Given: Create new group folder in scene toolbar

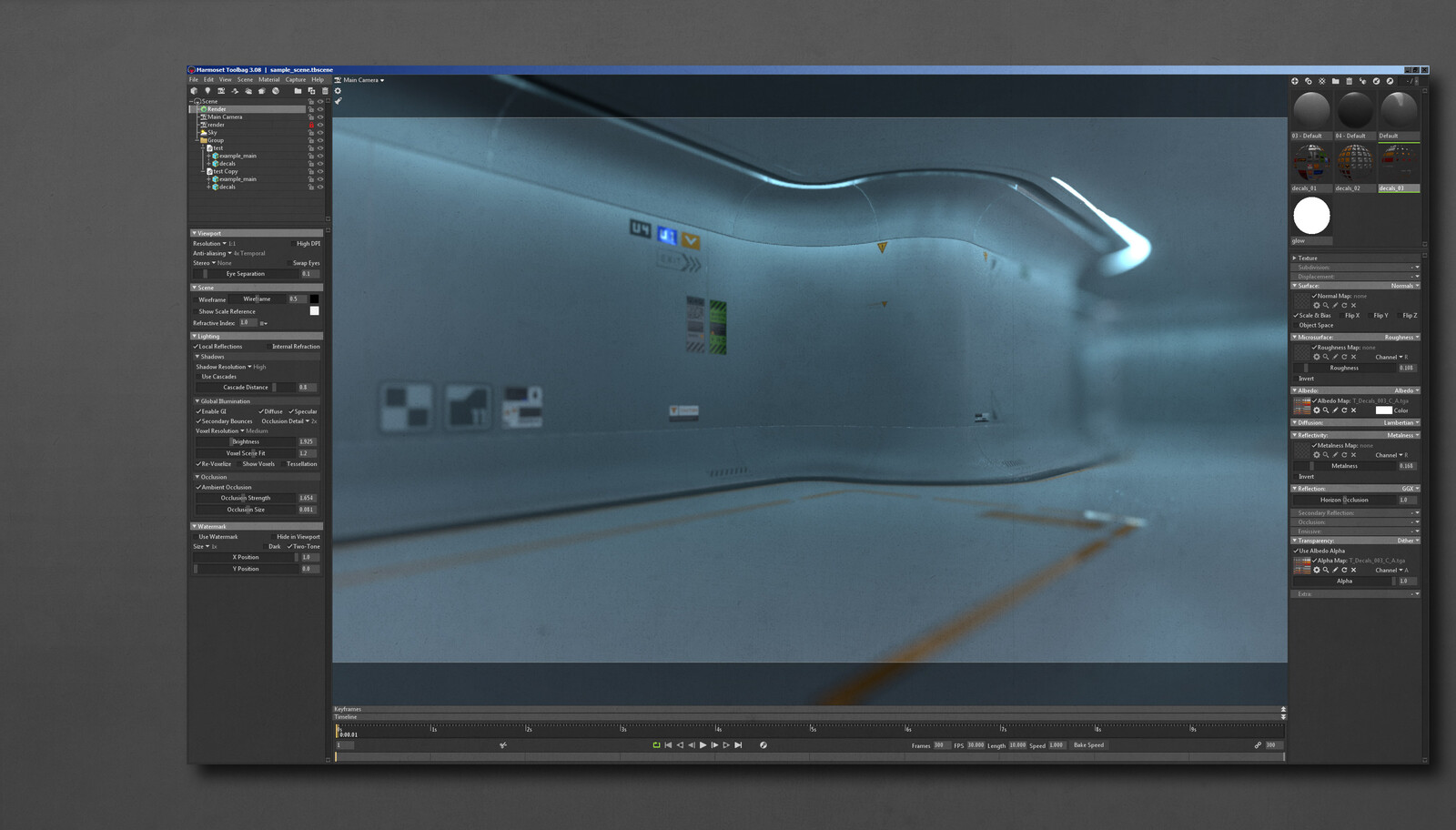Looking at the screenshot, I should point(298,91).
